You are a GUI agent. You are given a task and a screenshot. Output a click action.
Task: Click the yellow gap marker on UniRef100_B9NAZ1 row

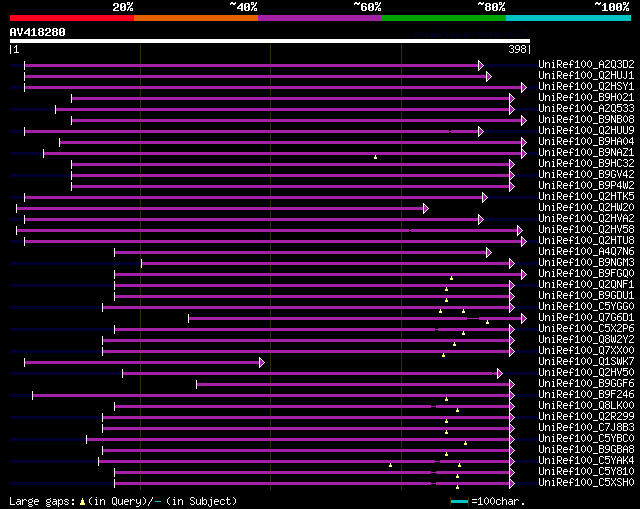[376, 157]
